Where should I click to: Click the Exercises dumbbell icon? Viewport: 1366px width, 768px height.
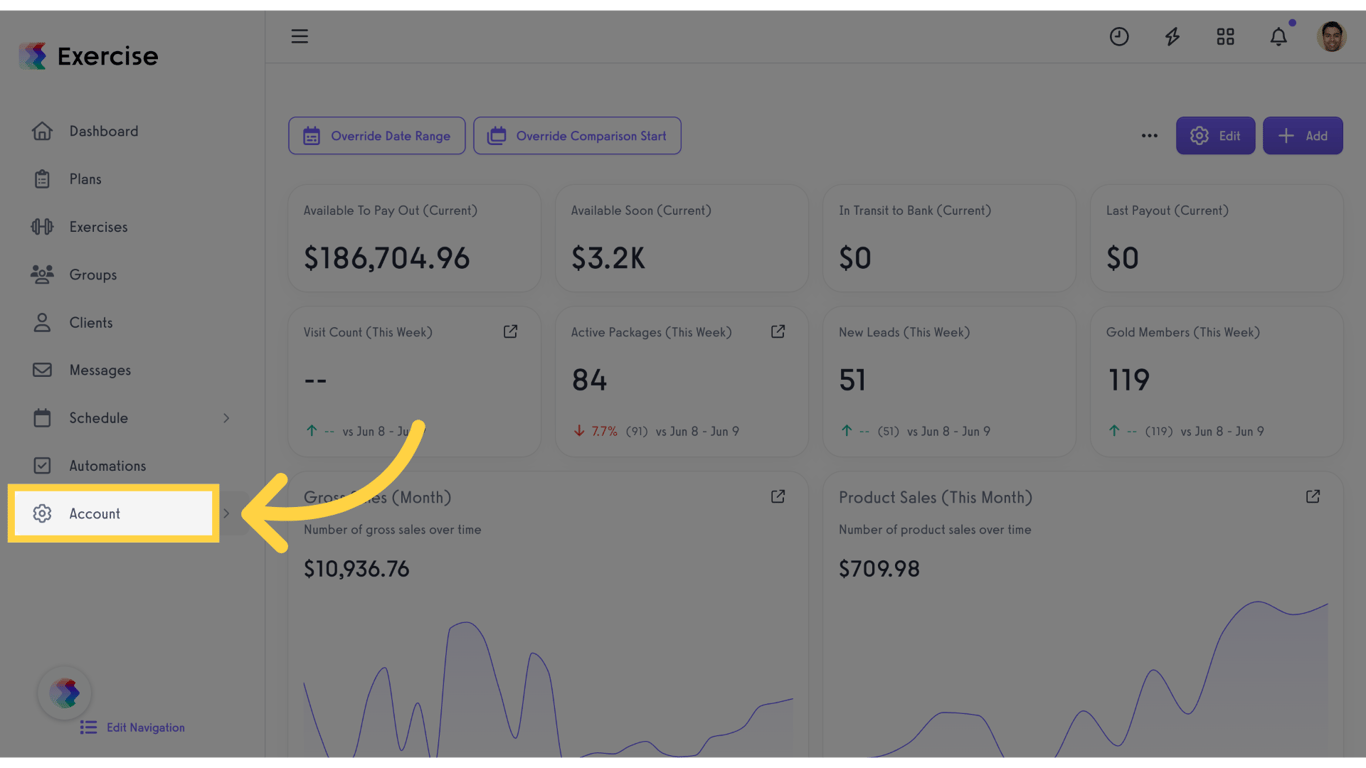click(42, 227)
